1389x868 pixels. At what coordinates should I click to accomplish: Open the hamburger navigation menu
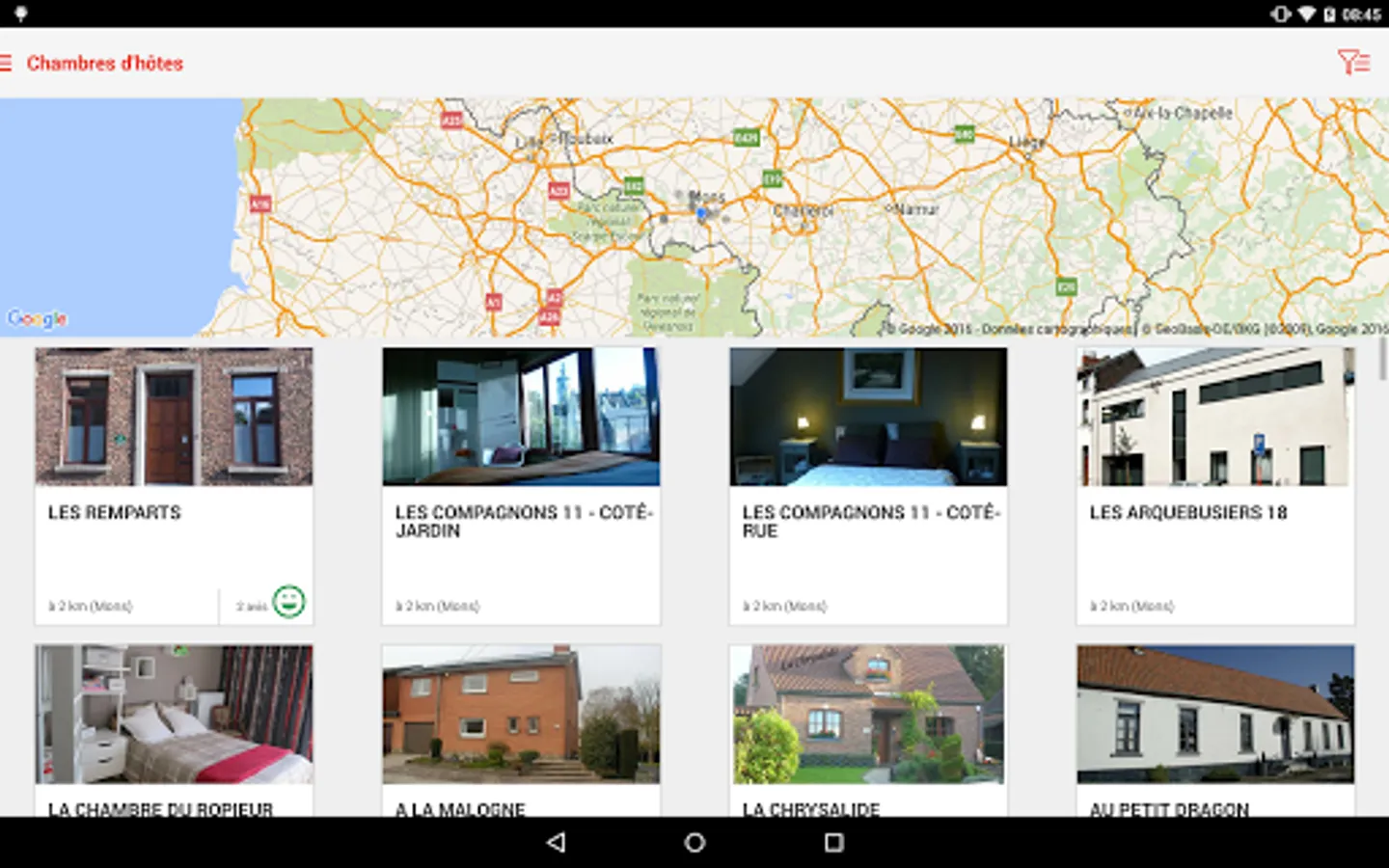click(6, 63)
